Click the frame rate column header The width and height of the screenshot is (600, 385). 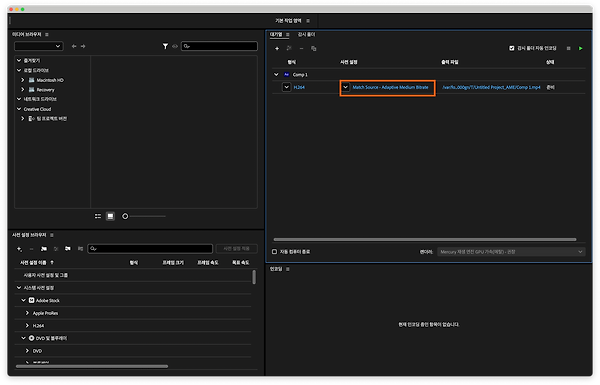[x=208, y=263]
